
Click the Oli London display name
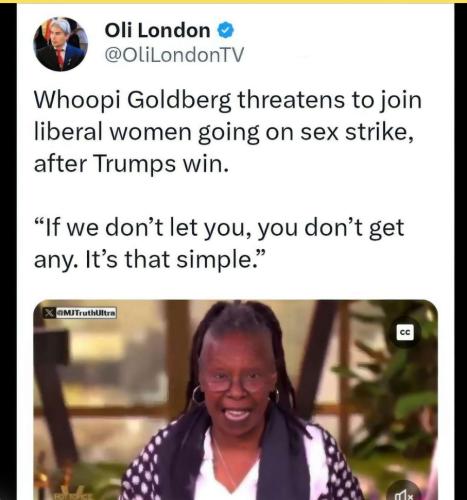tap(157, 30)
